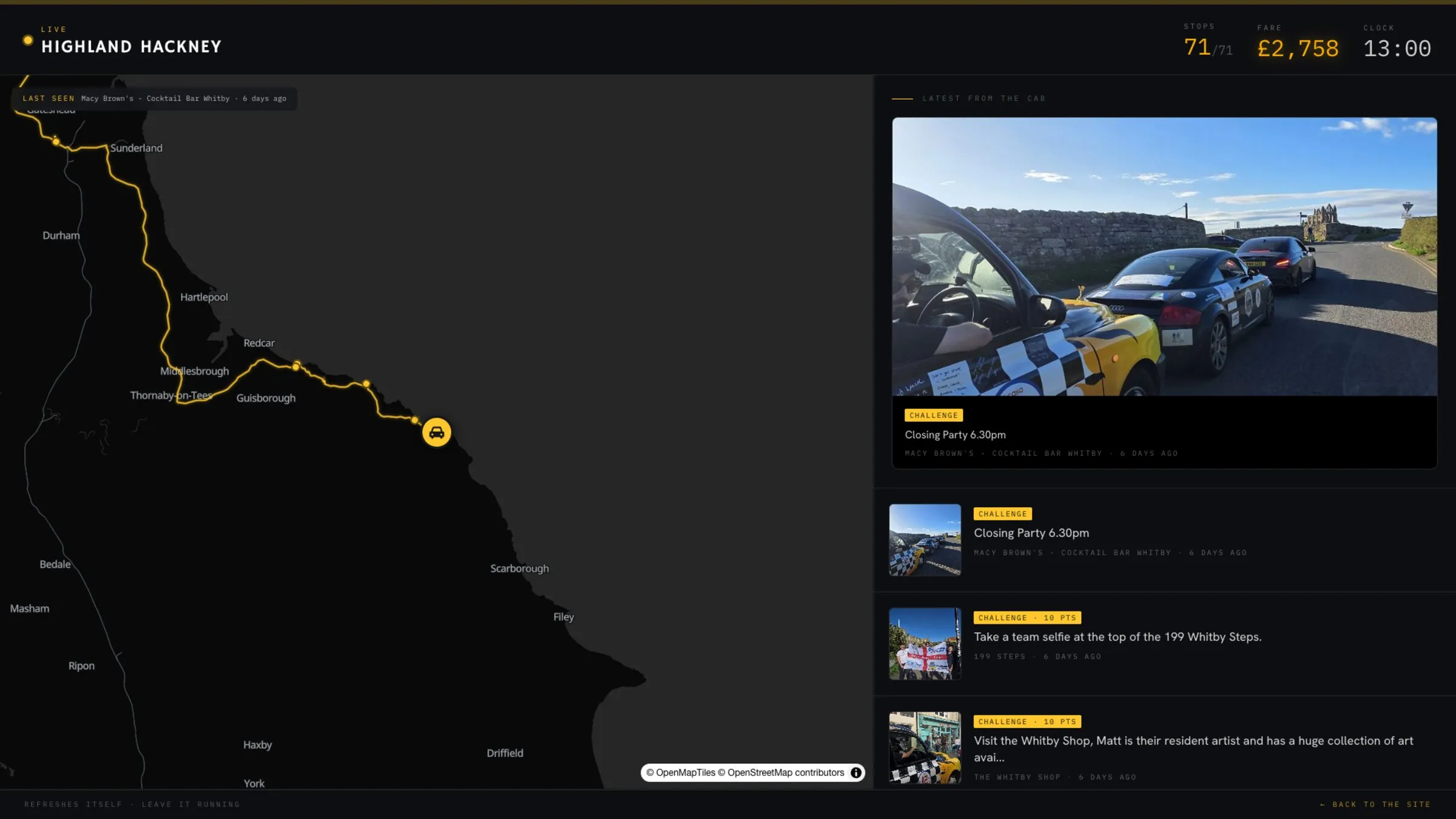Click the Driffield map label
This screenshot has height=819, width=1456.
[505, 753]
